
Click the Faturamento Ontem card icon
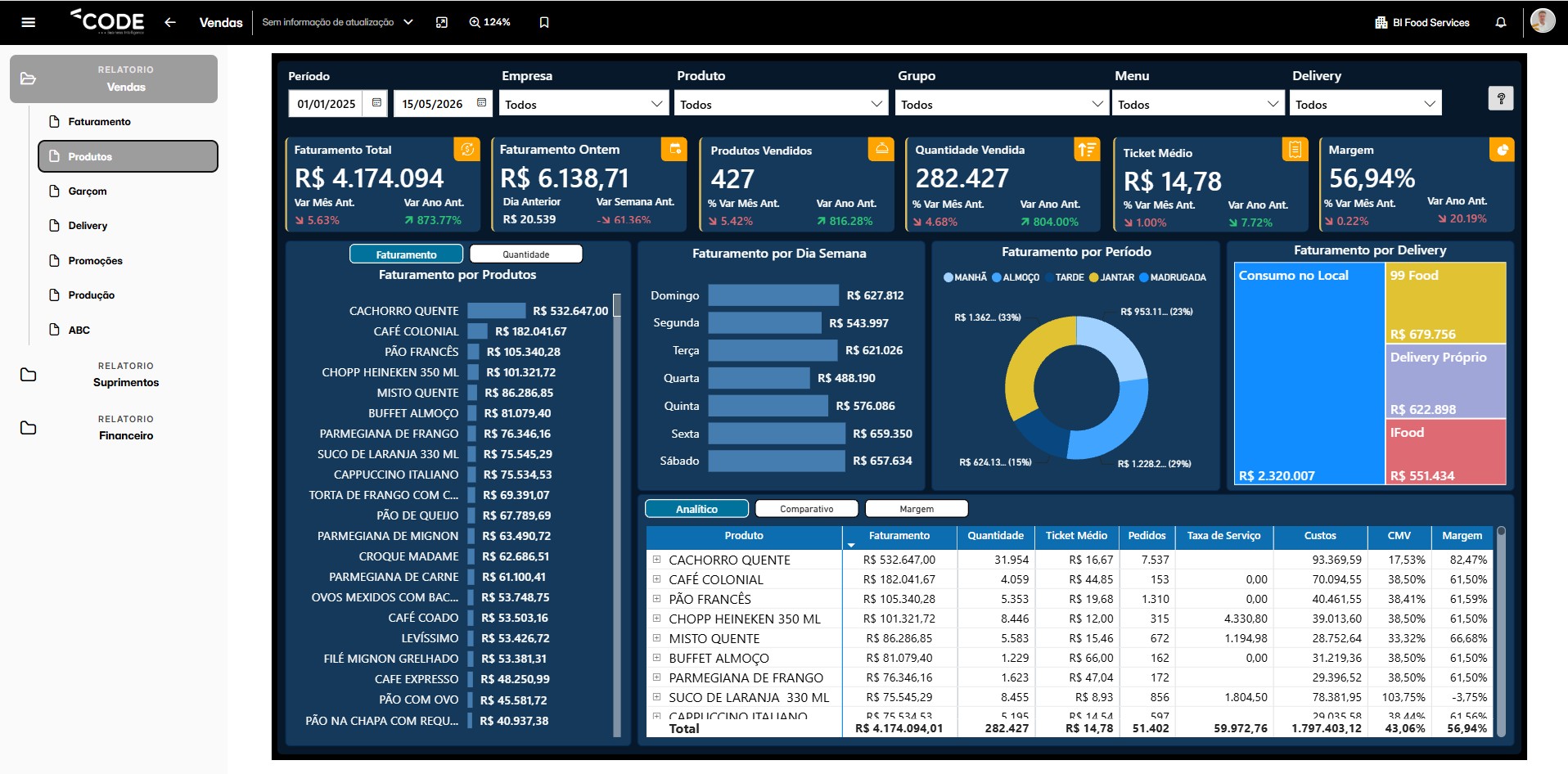[674, 149]
